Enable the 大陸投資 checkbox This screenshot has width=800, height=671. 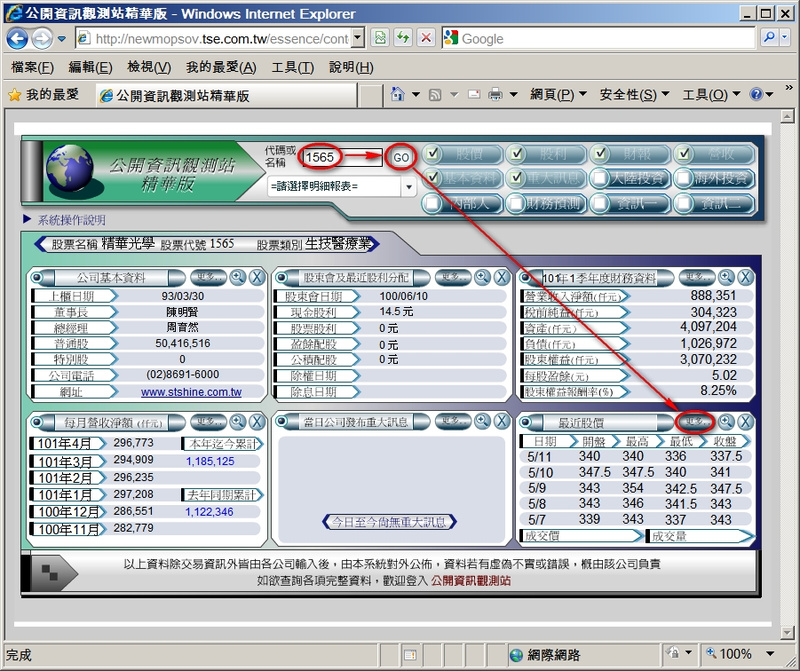coord(601,178)
